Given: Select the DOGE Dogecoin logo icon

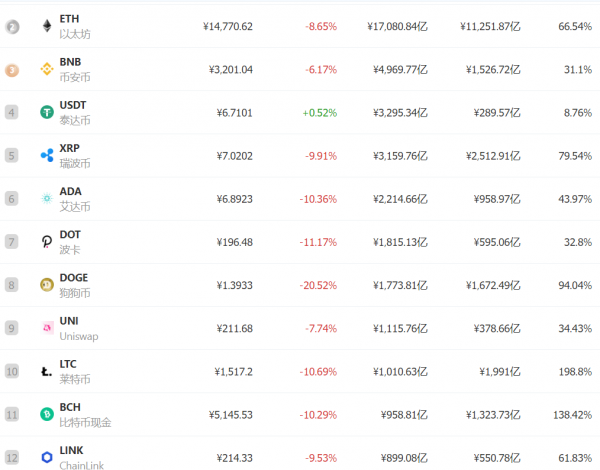Looking at the screenshot, I should pos(46,284).
